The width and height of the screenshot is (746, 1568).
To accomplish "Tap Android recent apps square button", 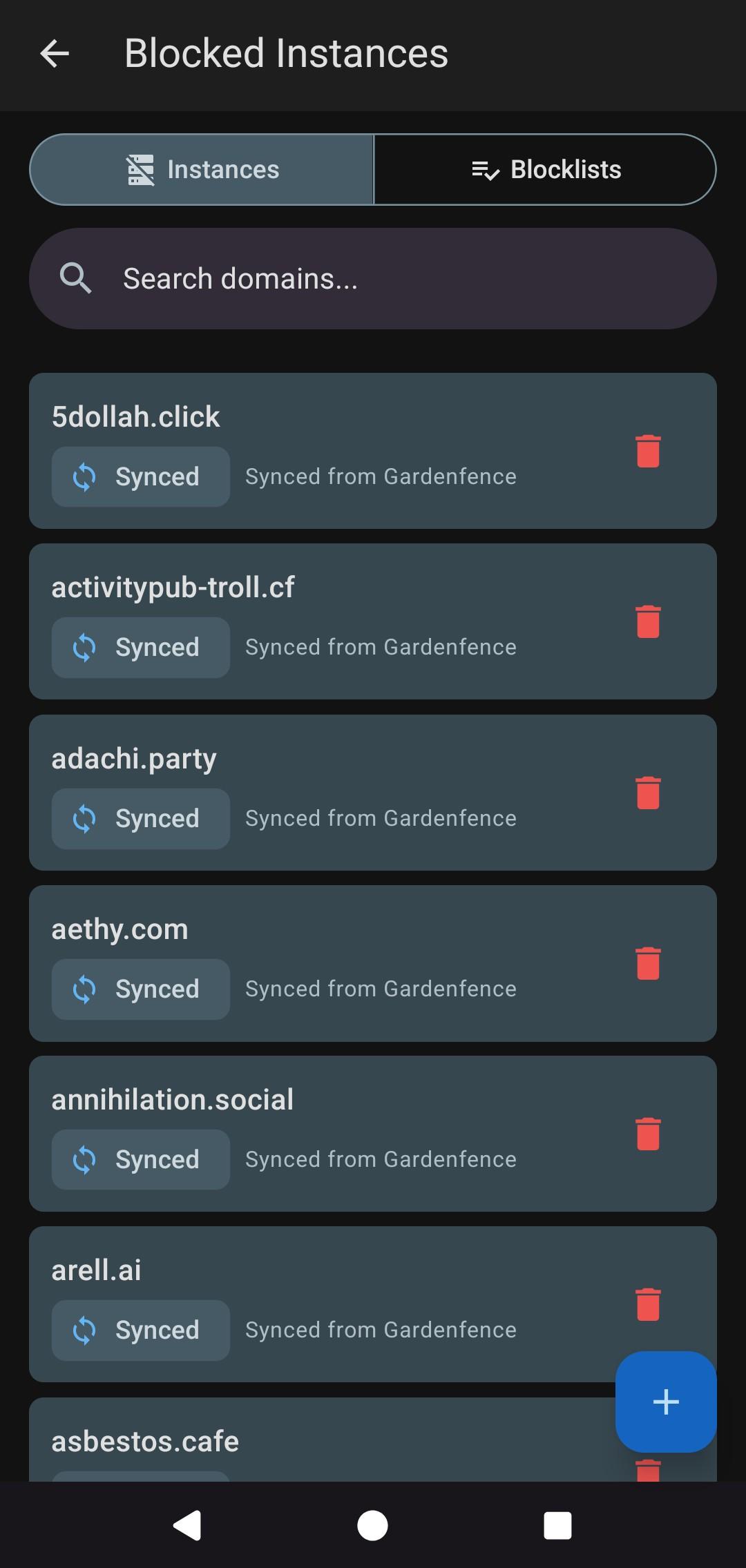I will (557, 1525).
